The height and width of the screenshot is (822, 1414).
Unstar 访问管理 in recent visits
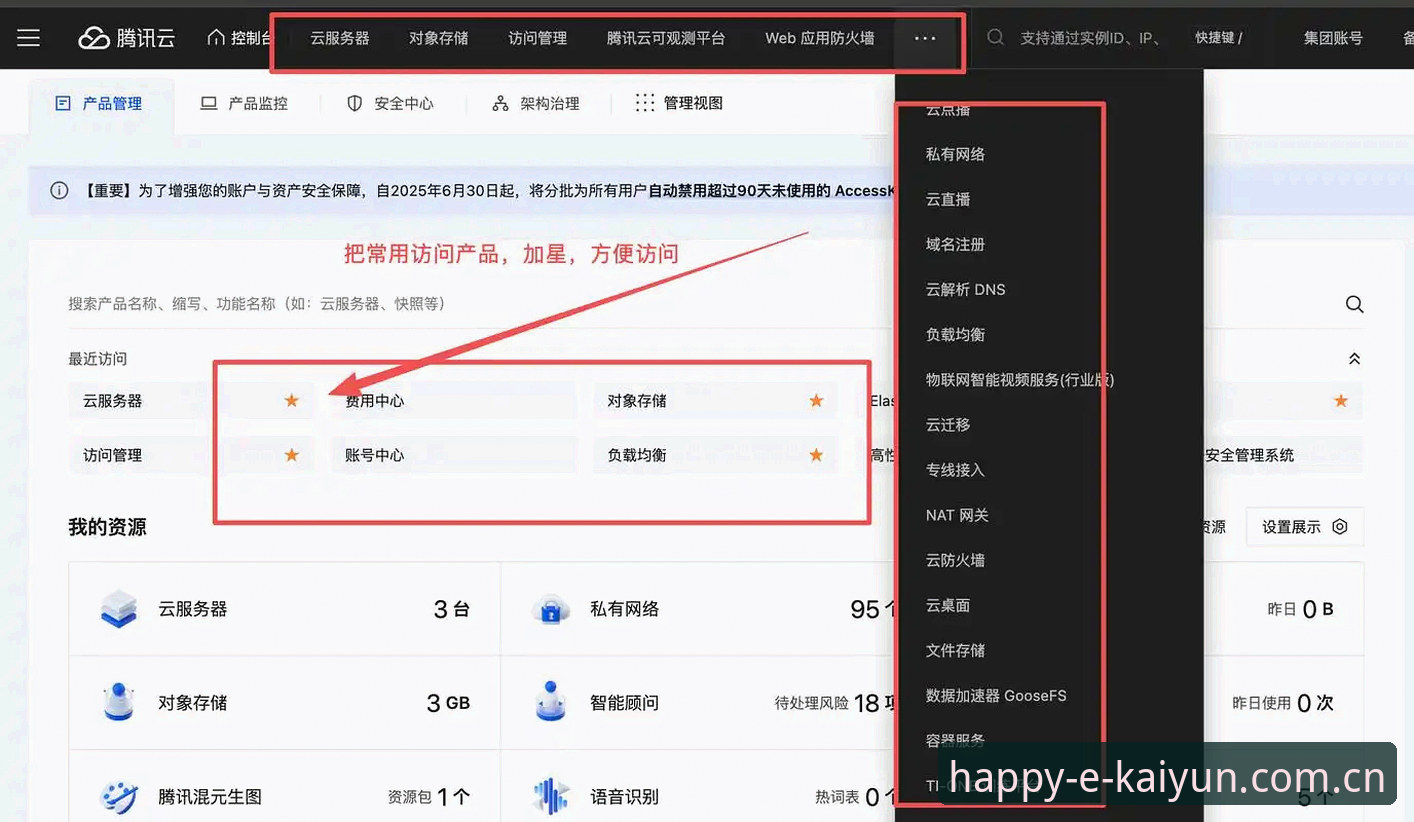pos(292,455)
